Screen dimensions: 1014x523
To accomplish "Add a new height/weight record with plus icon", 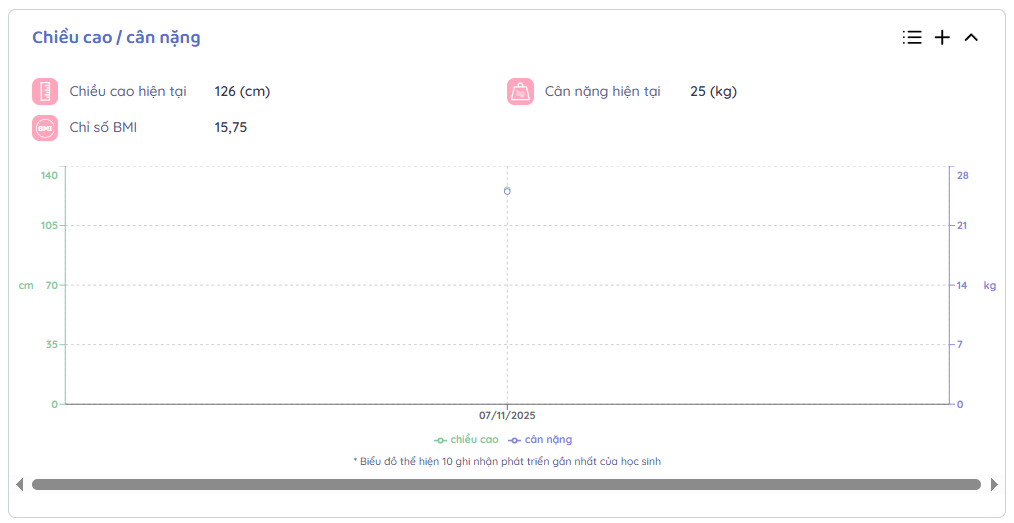I will (942, 38).
